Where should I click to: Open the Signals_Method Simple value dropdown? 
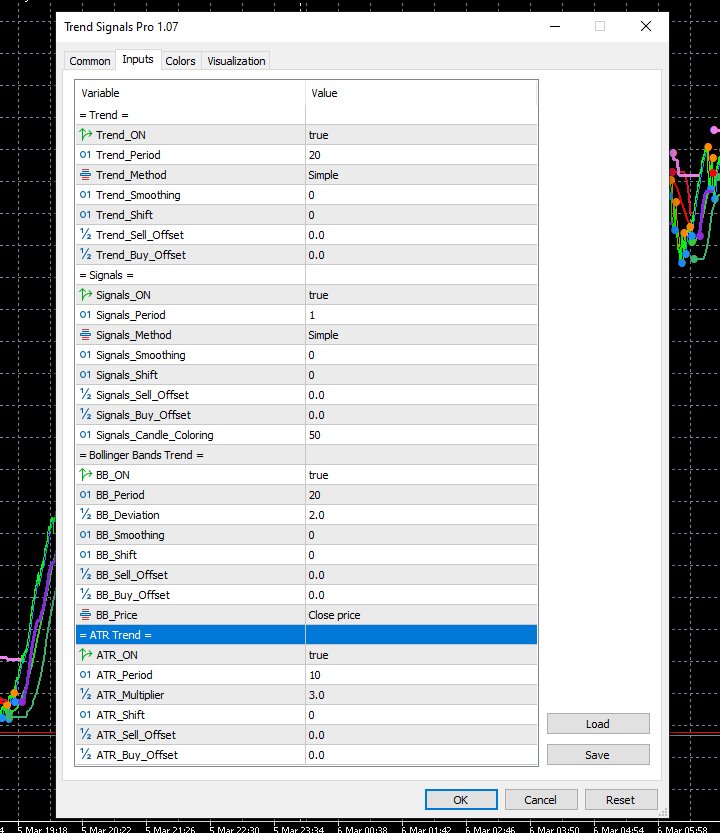point(421,335)
